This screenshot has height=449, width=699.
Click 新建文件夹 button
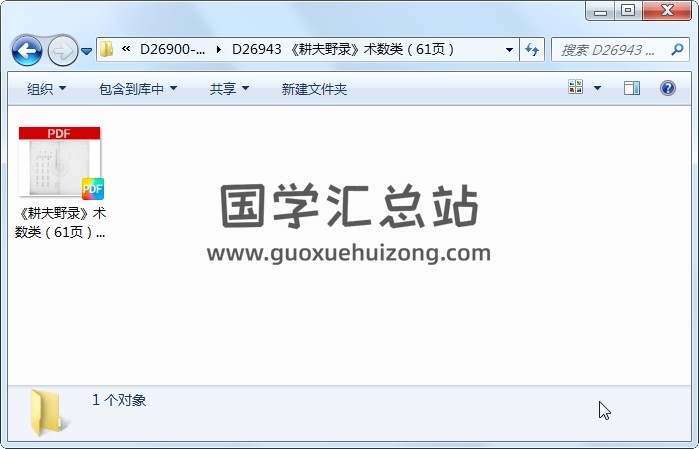314,89
